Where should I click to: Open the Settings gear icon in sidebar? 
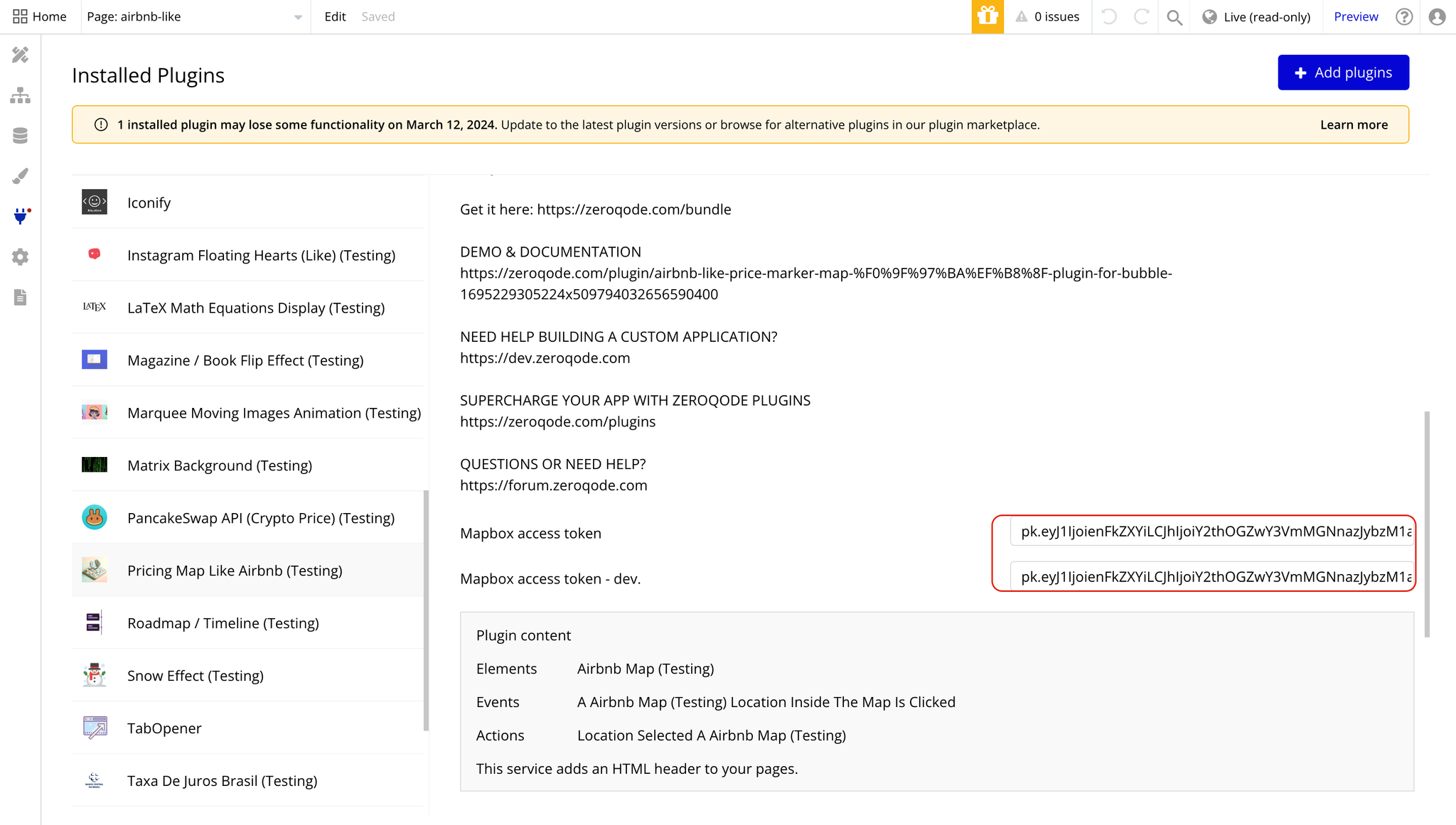[20, 257]
